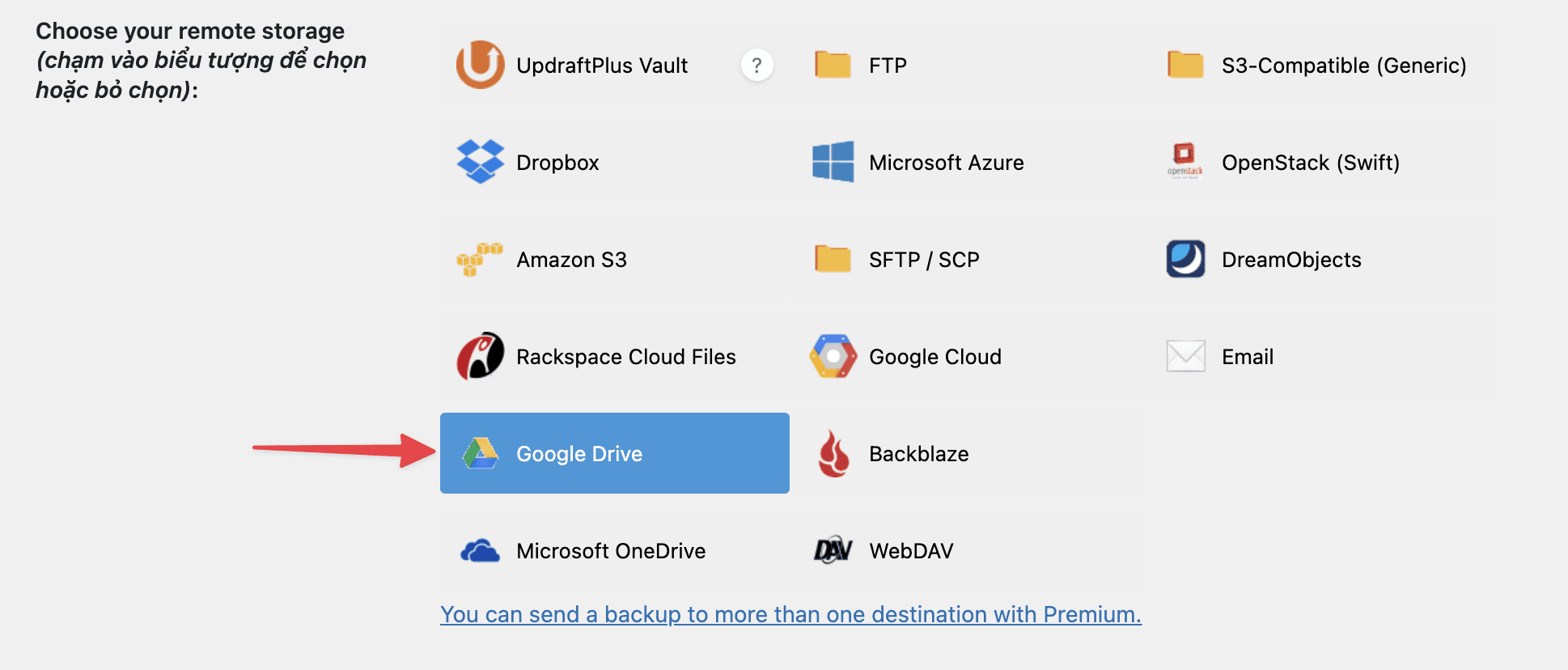Click the SFTP / SCP folder icon
1568x670 pixels.
coord(833,259)
